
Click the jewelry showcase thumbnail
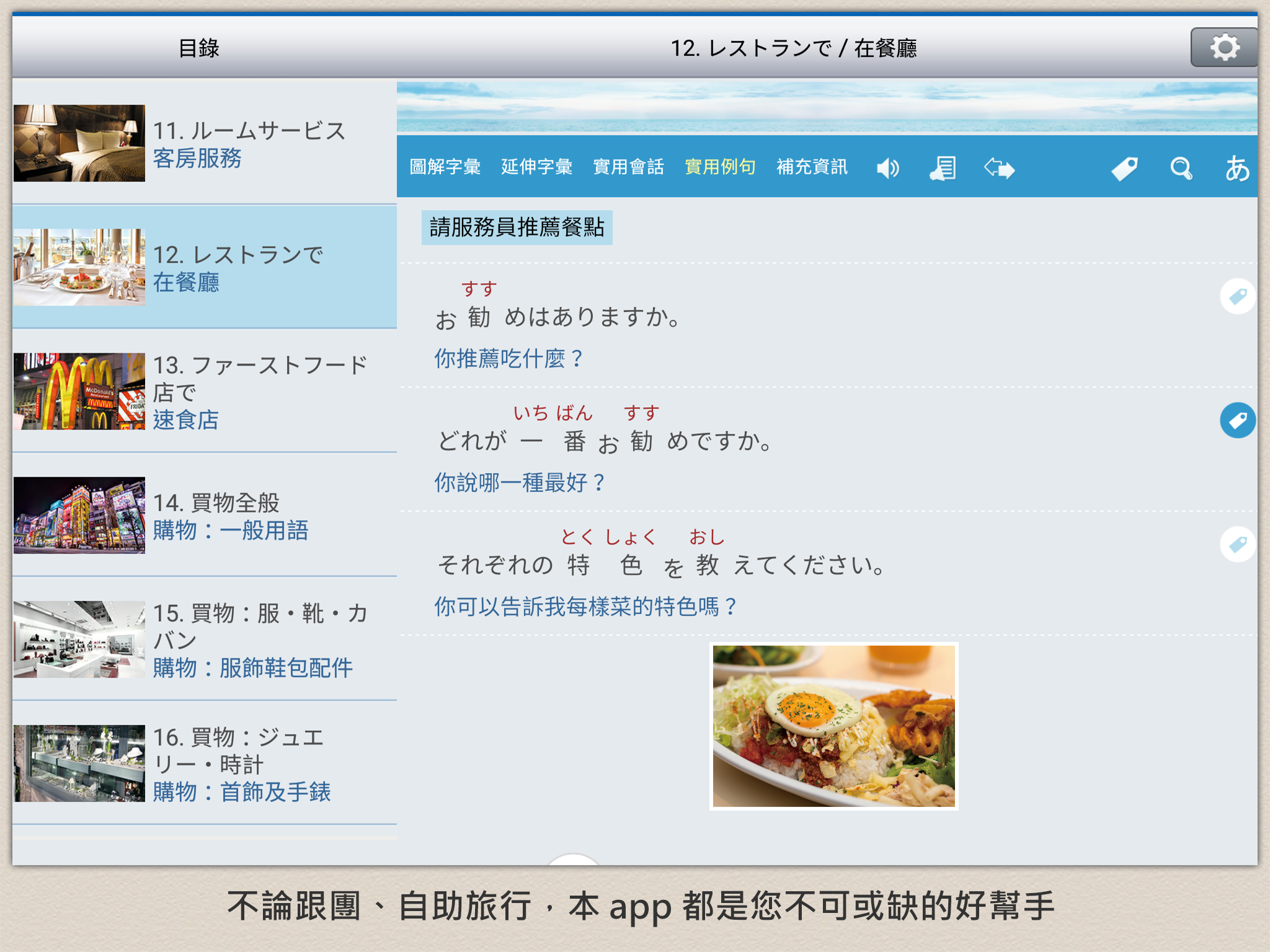click(79, 763)
